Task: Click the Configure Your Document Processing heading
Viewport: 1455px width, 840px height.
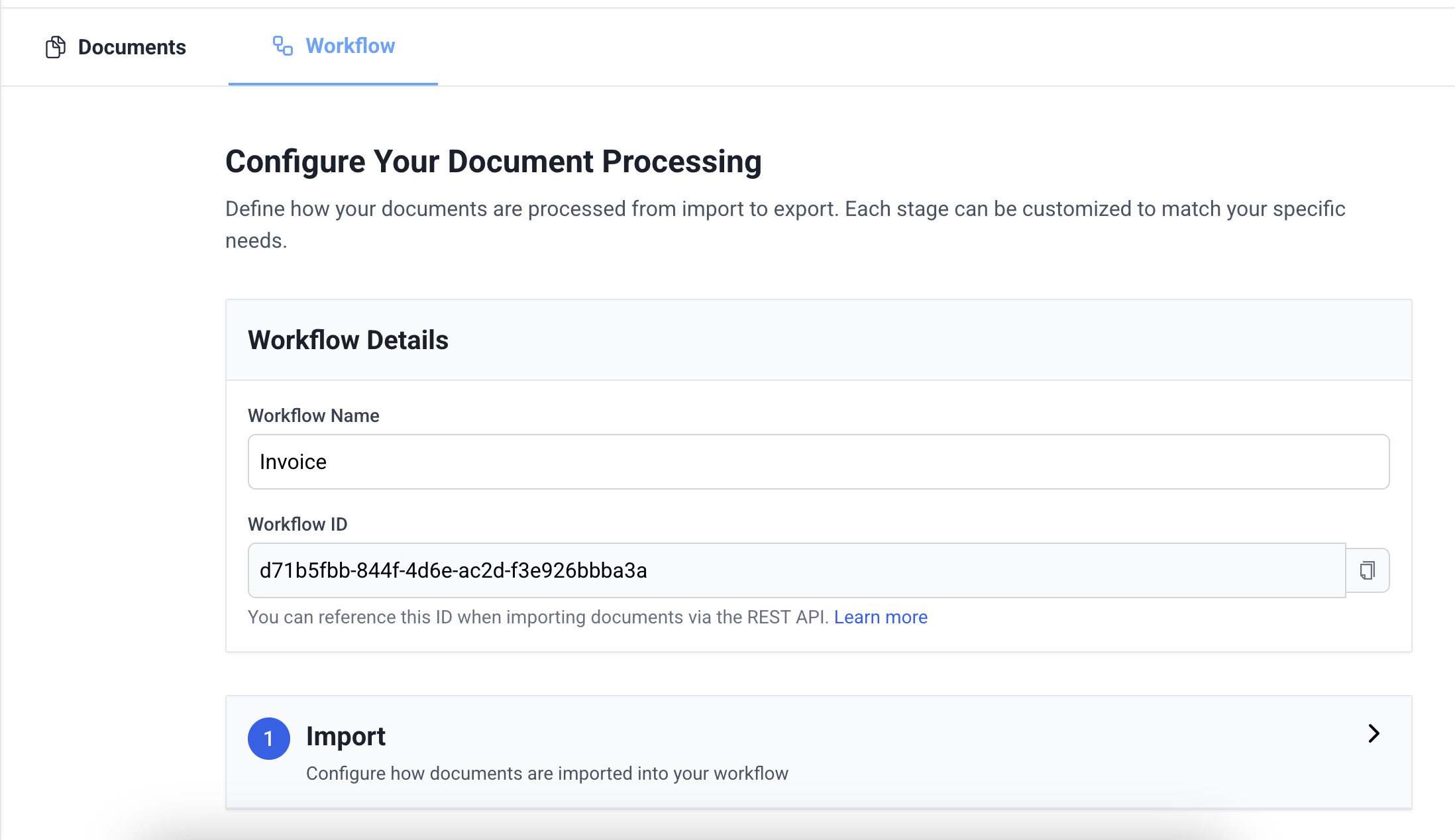Action: coord(494,162)
